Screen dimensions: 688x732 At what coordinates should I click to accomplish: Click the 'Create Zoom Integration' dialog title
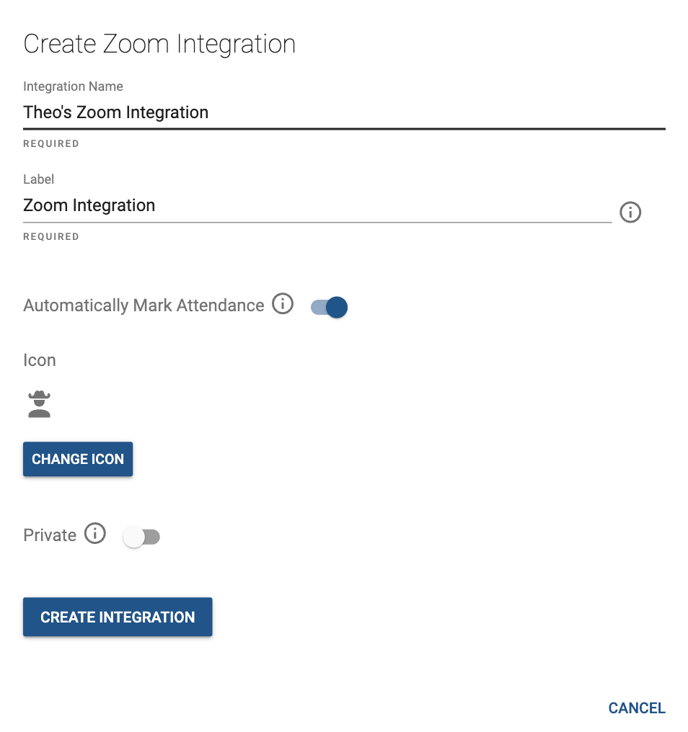click(160, 44)
